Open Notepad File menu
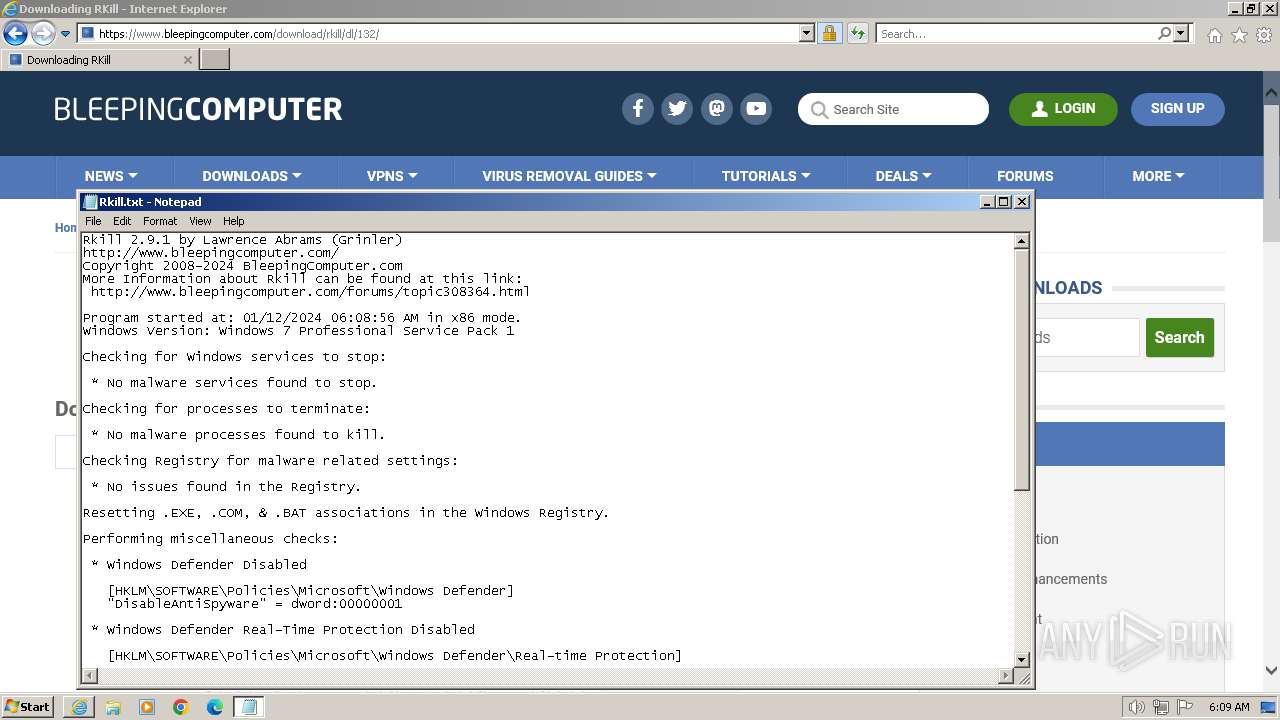This screenshot has height=720, width=1280. pos(93,221)
